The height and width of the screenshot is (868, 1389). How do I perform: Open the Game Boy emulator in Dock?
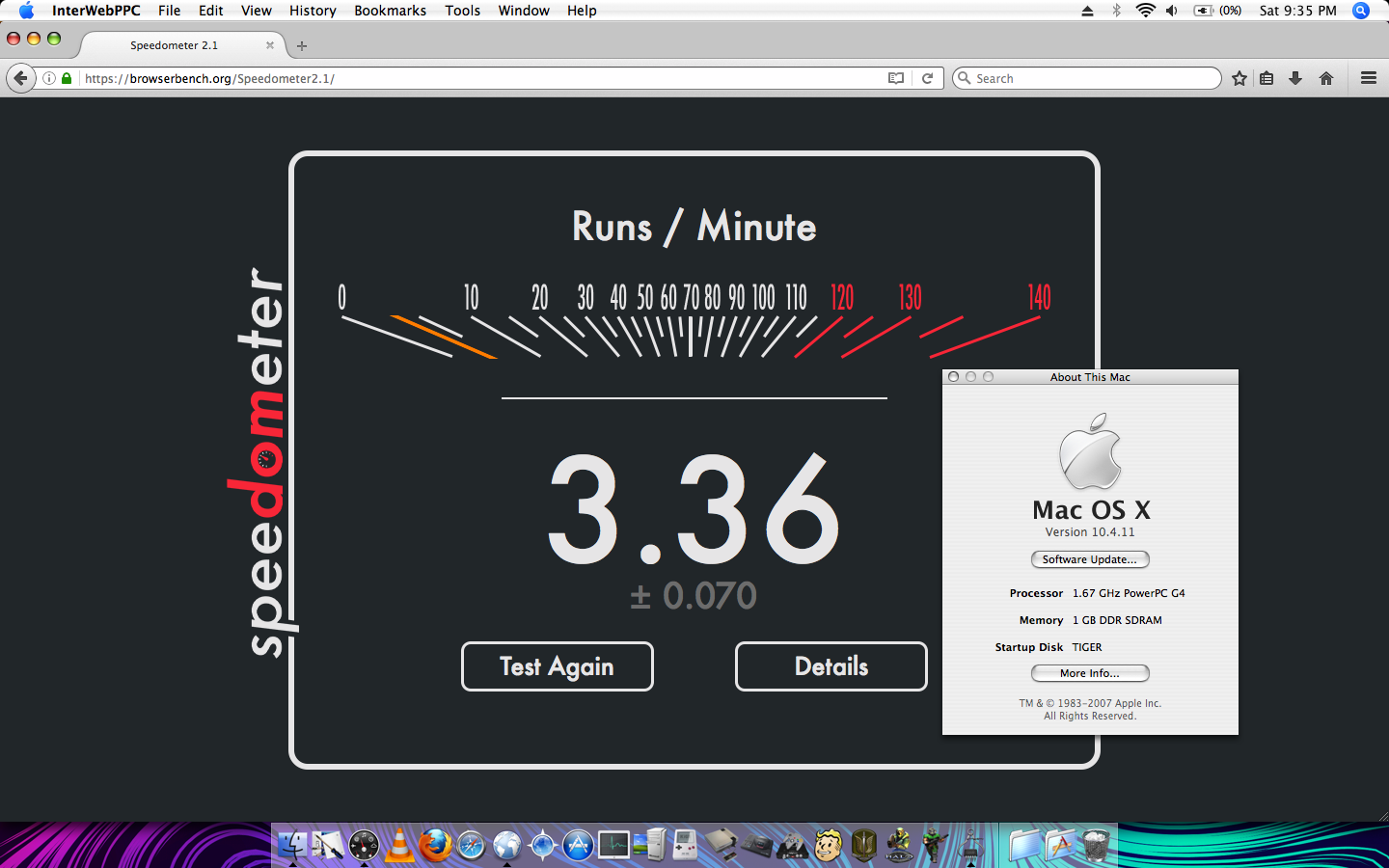coord(685,845)
